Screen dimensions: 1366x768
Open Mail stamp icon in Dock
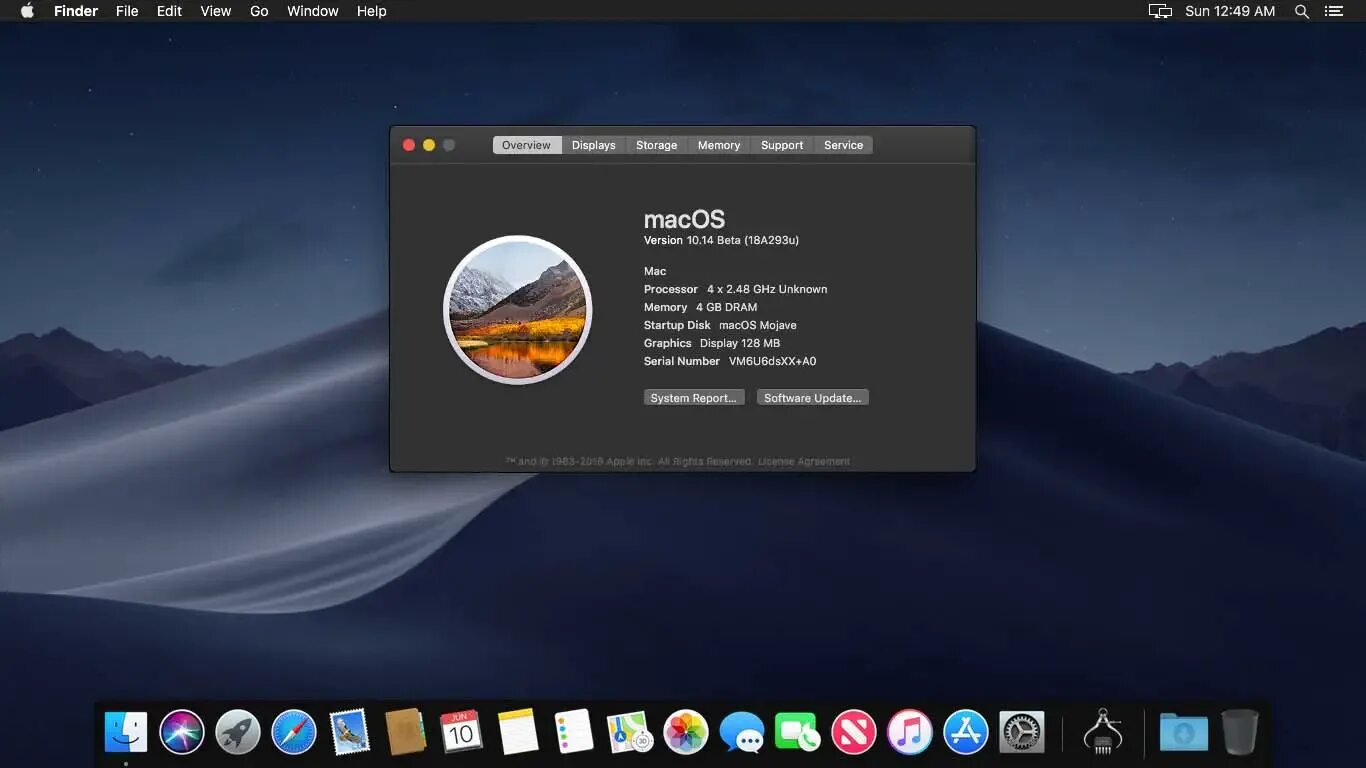coord(350,732)
